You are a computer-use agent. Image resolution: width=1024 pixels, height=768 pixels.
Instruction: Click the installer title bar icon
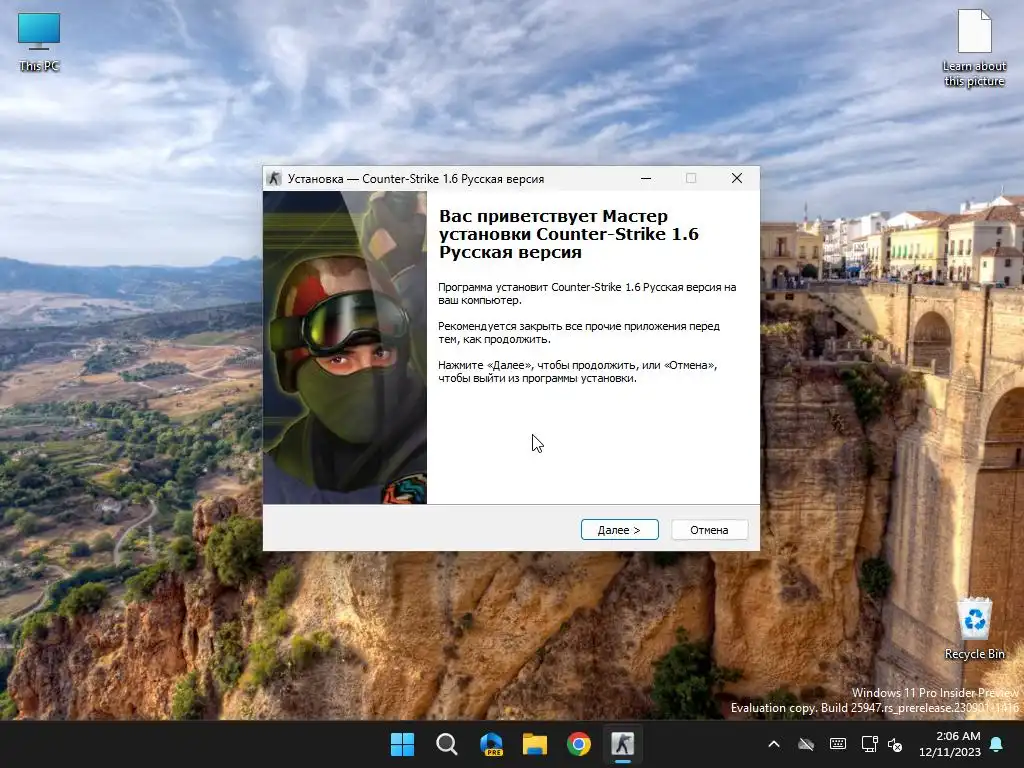(x=275, y=178)
